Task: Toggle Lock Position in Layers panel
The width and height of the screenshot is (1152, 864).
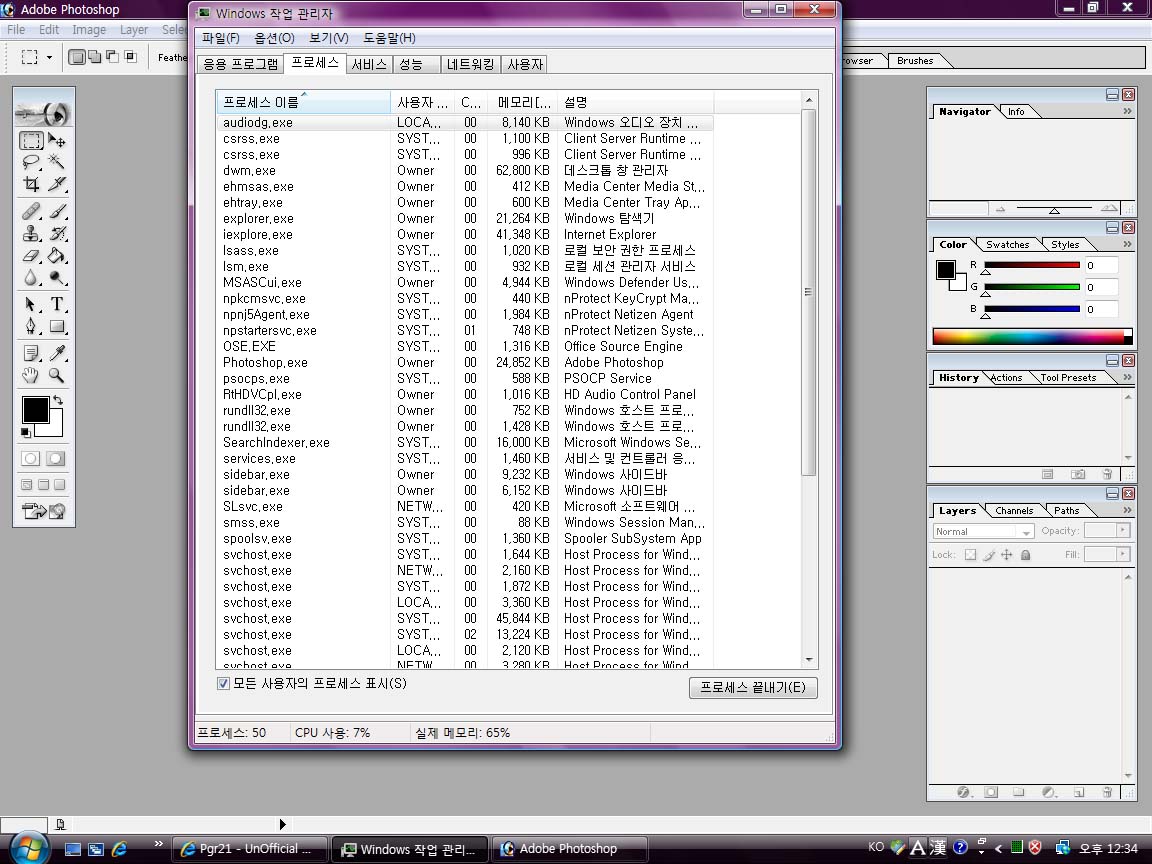Action: (x=1007, y=555)
